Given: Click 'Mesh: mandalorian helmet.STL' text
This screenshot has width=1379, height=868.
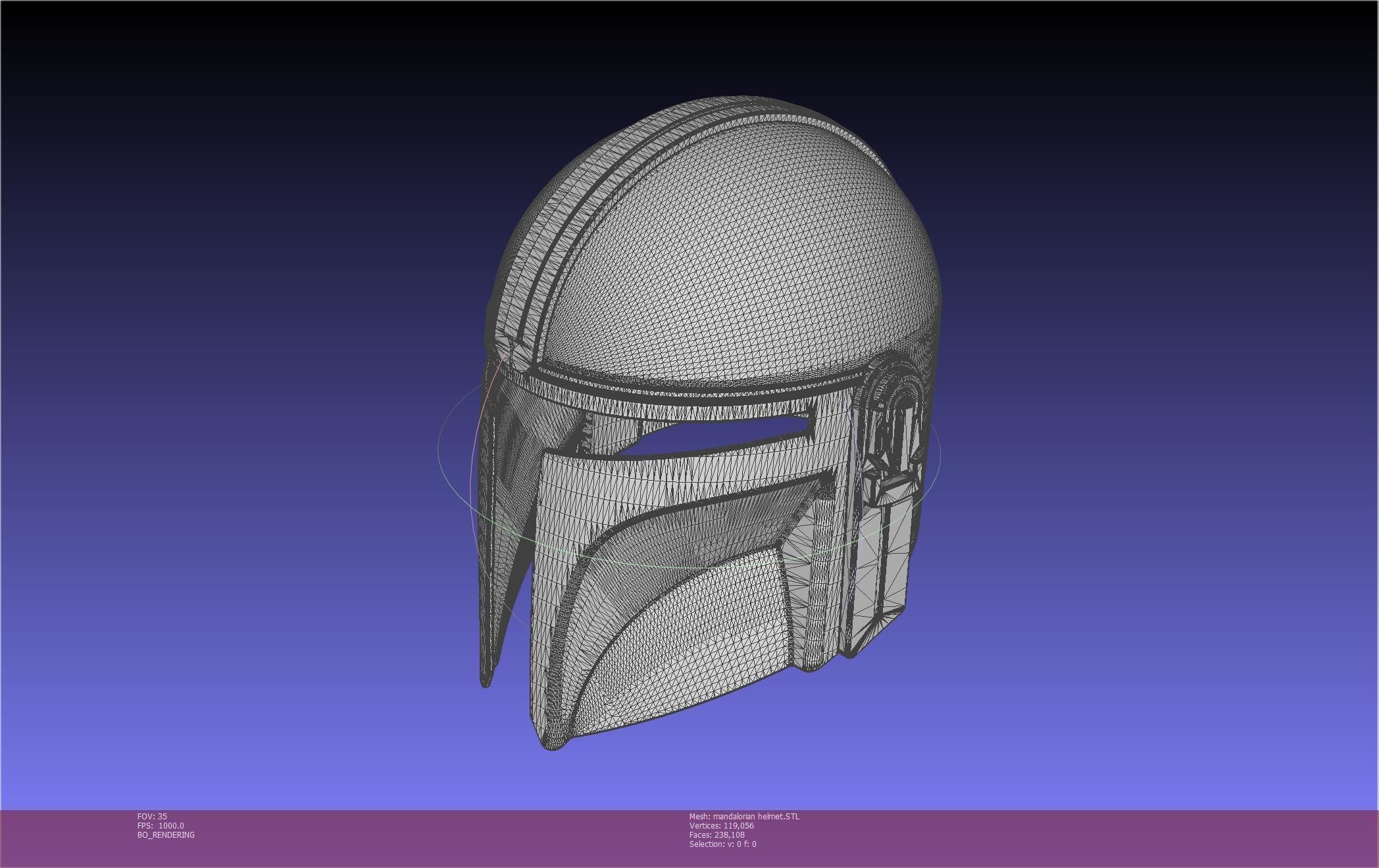Looking at the screenshot, I should (744, 816).
